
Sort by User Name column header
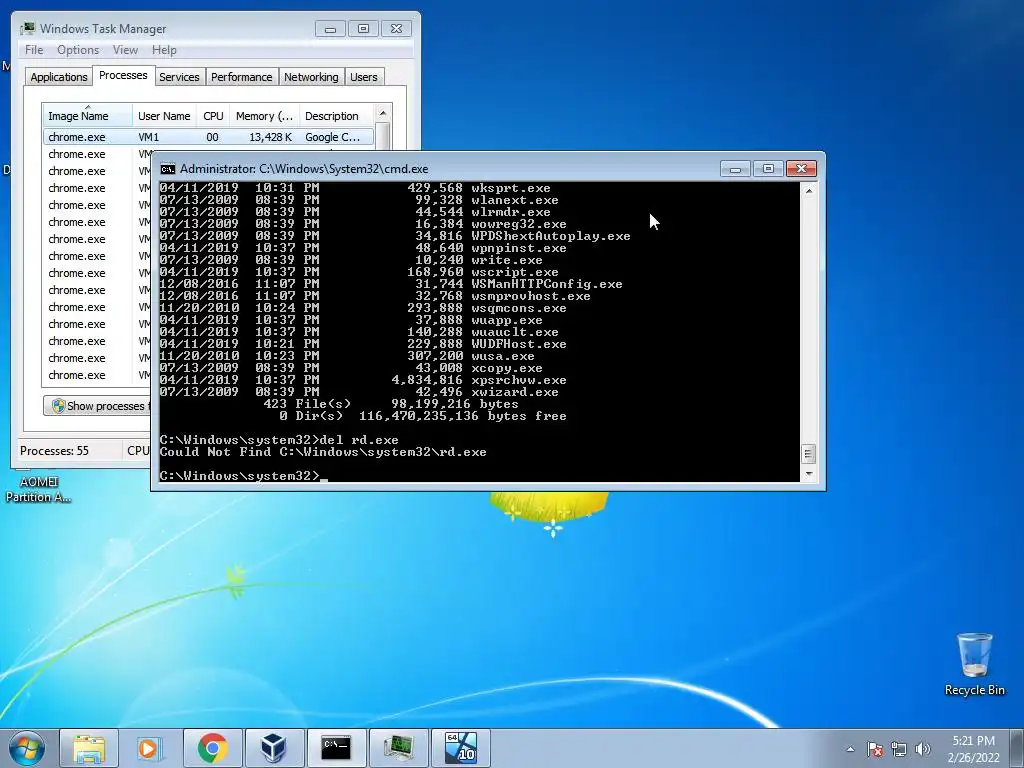164,116
